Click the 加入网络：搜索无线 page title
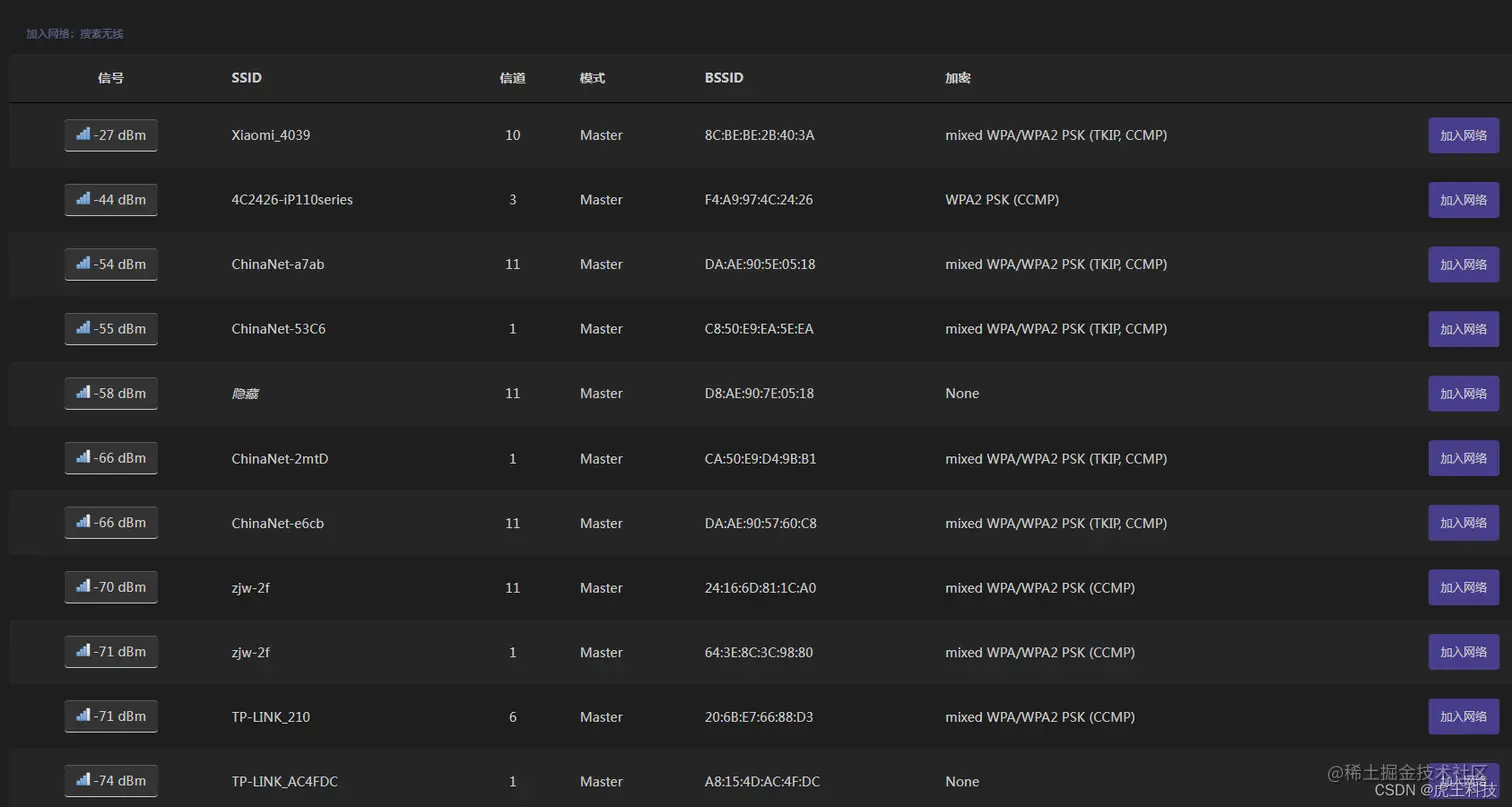The height and width of the screenshot is (807, 1512). click(75, 34)
